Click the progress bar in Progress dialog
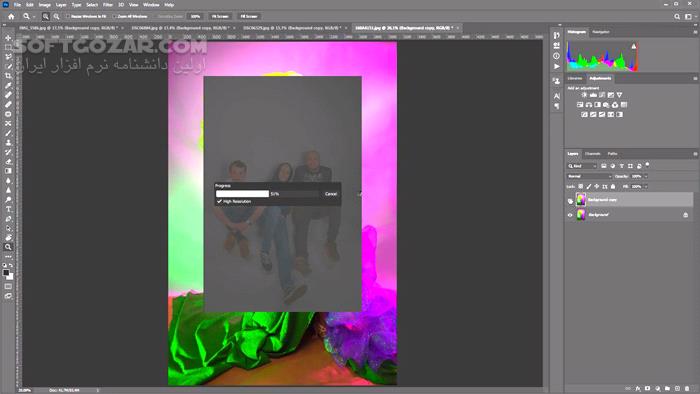Image resolution: width=700 pixels, height=394 pixels. 267,194
